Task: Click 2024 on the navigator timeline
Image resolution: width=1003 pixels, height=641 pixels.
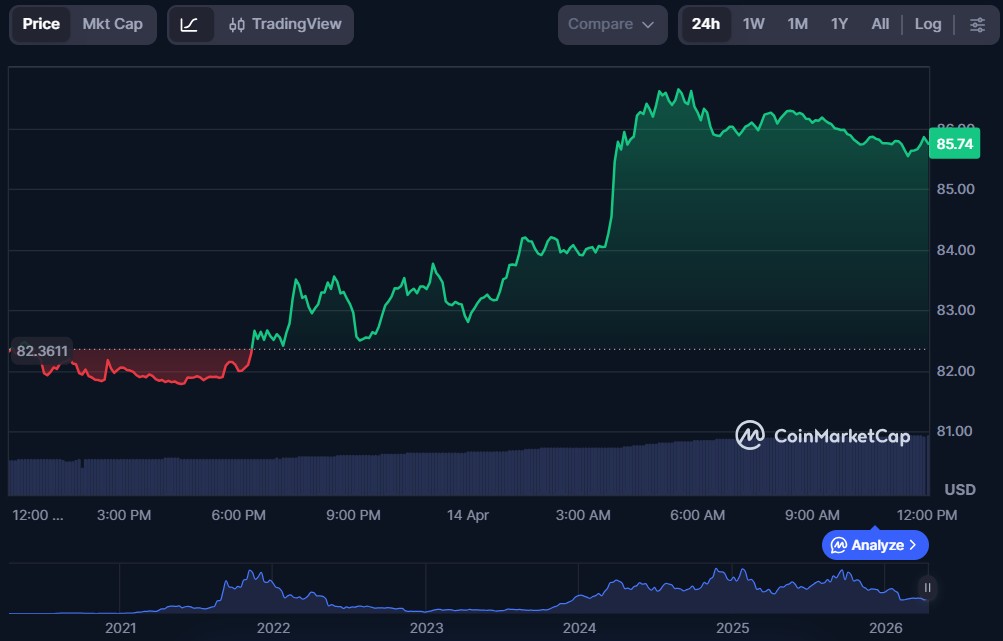Action: (x=579, y=628)
